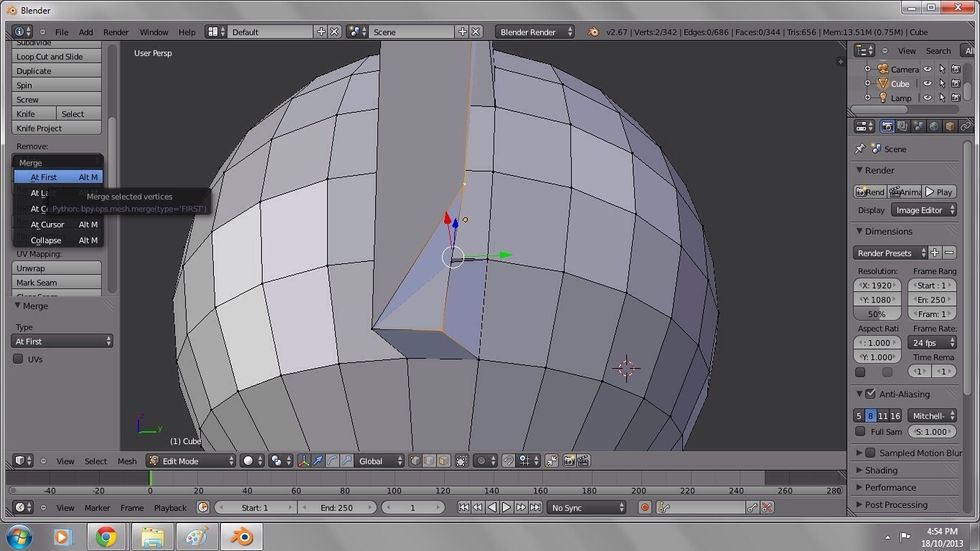Image resolution: width=980 pixels, height=551 pixels.
Task: Select the translate manipulator arrow icon
Action: pyautogui.click(x=318, y=461)
